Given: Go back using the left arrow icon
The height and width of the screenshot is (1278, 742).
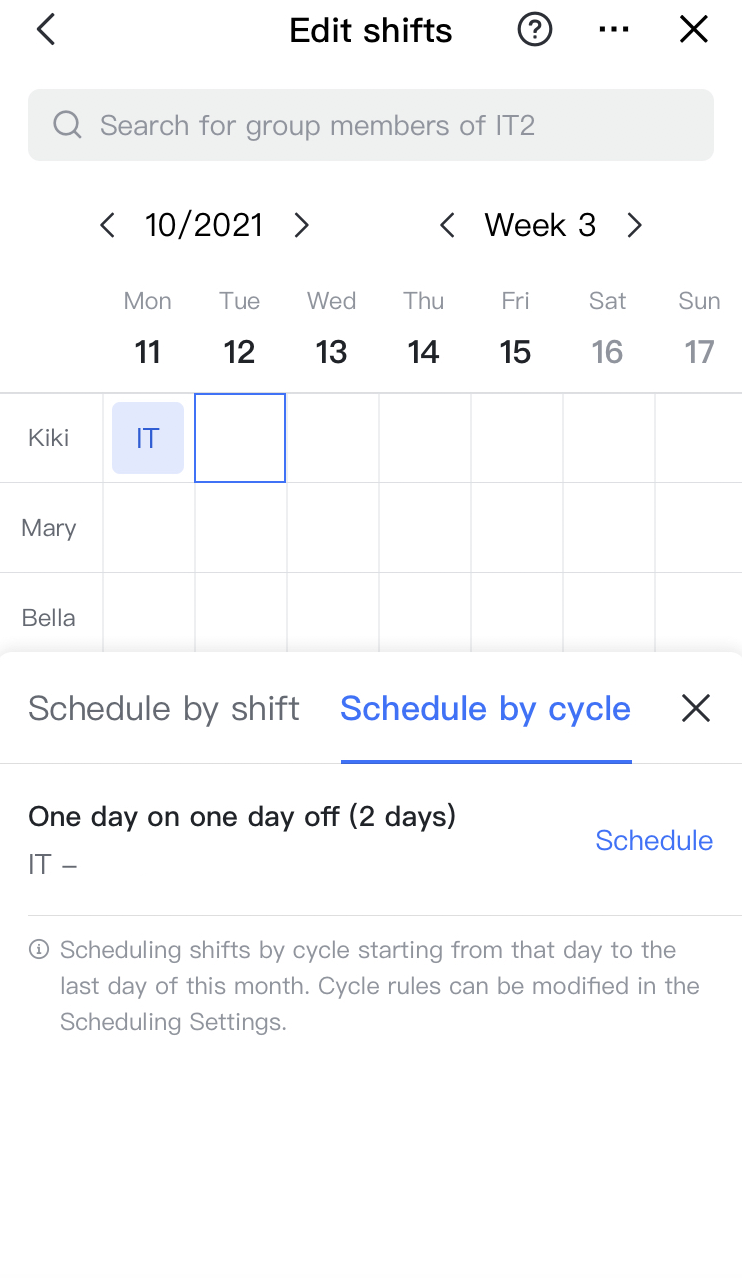Looking at the screenshot, I should click(46, 30).
